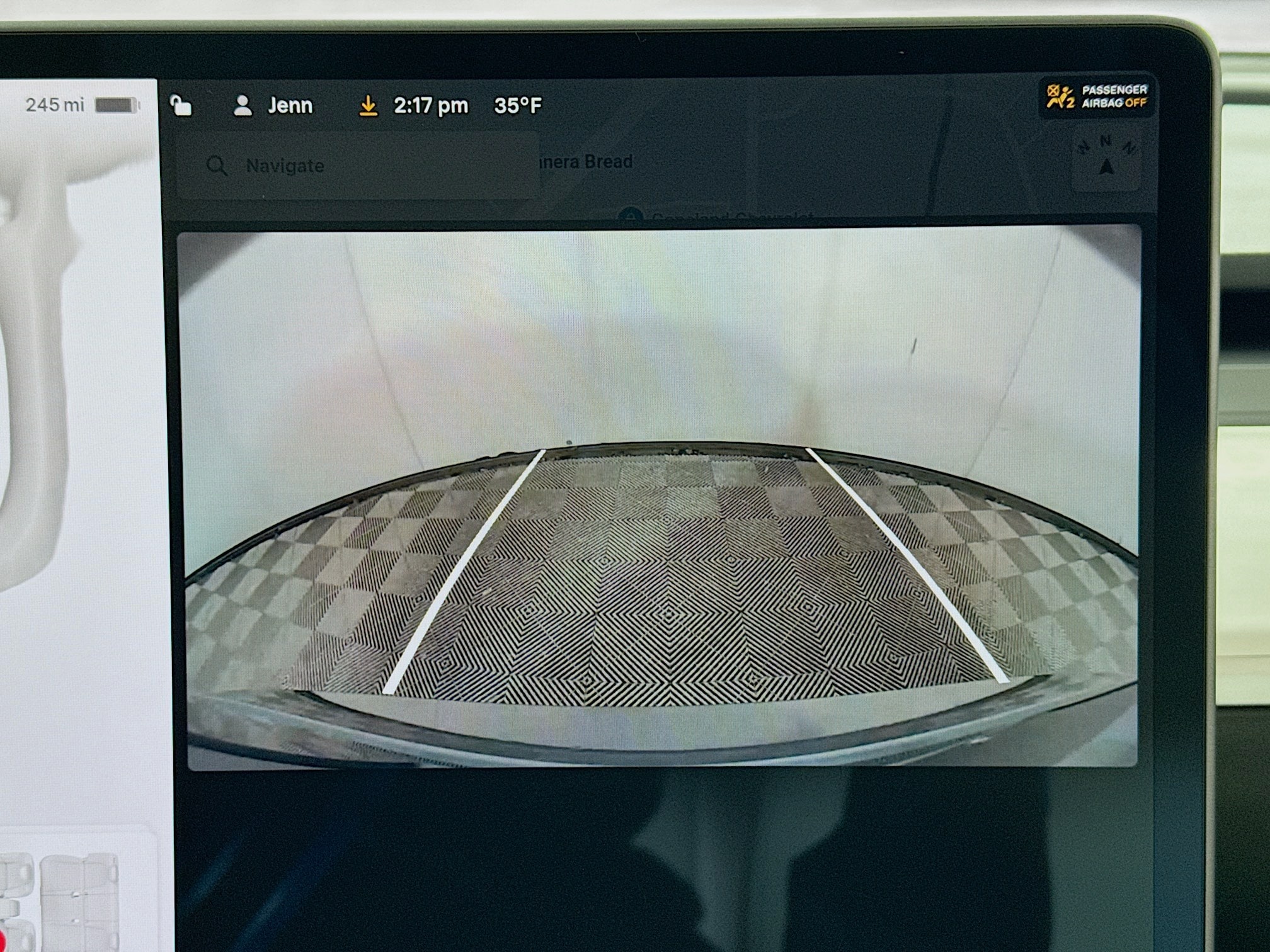Image resolution: width=1270 pixels, height=952 pixels.
Task: Tap the PASSENGER AIRBAG OFF text
Action: [1114, 96]
